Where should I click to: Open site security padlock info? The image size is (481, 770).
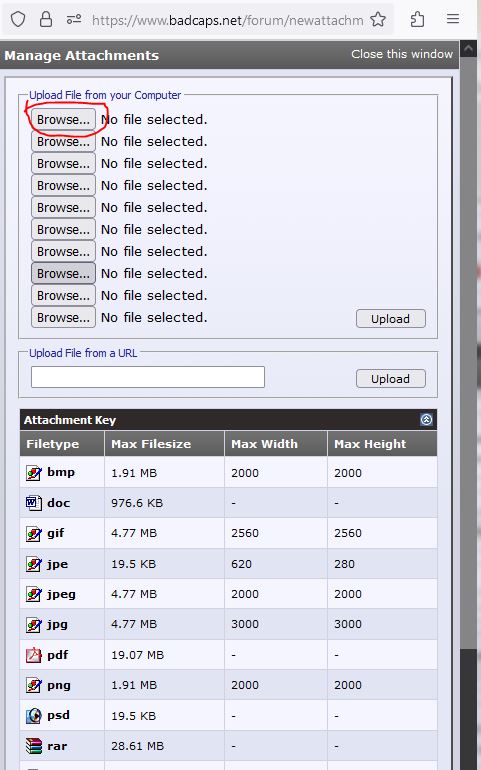[46, 20]
